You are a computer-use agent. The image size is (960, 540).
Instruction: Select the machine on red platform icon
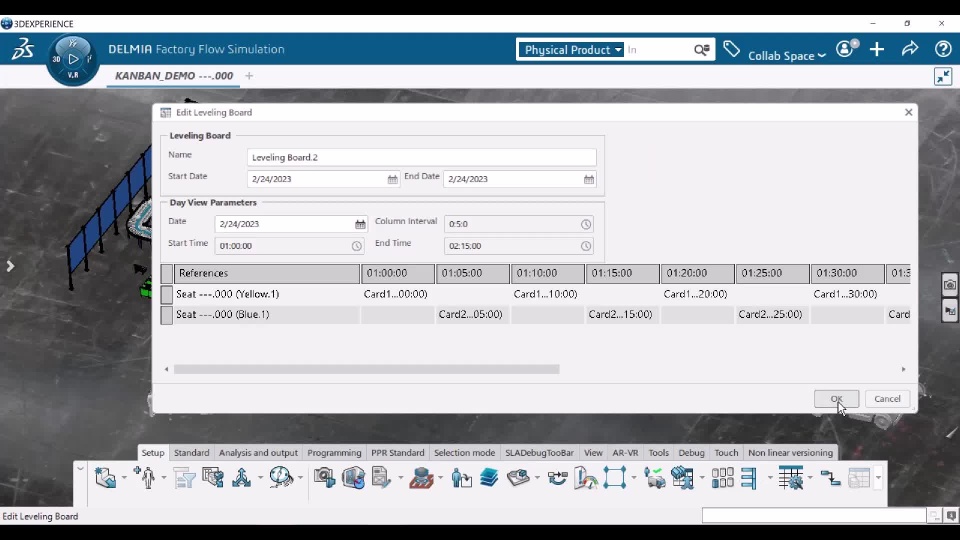(x=421, y=478)
